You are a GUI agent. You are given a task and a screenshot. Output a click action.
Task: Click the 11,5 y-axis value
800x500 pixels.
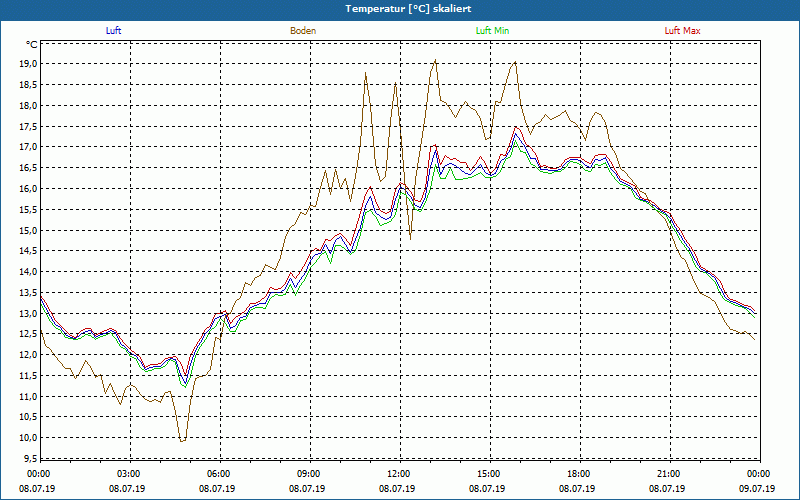tap(28, 376)
